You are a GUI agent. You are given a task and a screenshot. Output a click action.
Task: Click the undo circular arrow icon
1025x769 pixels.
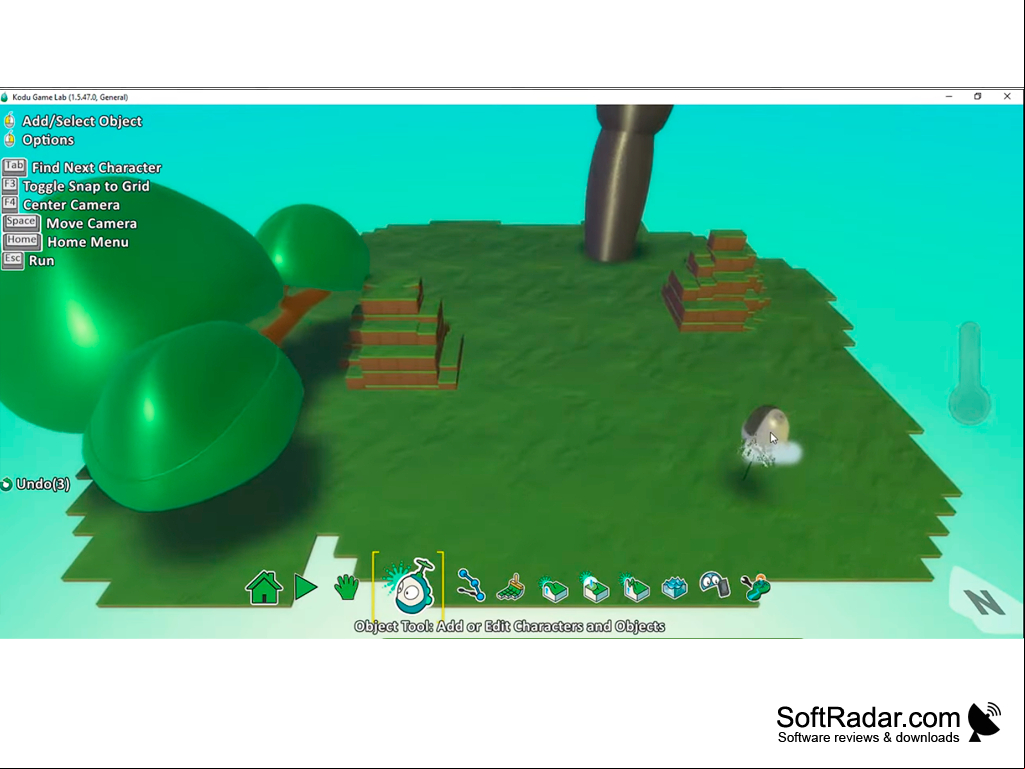click(x=7, y=485)
